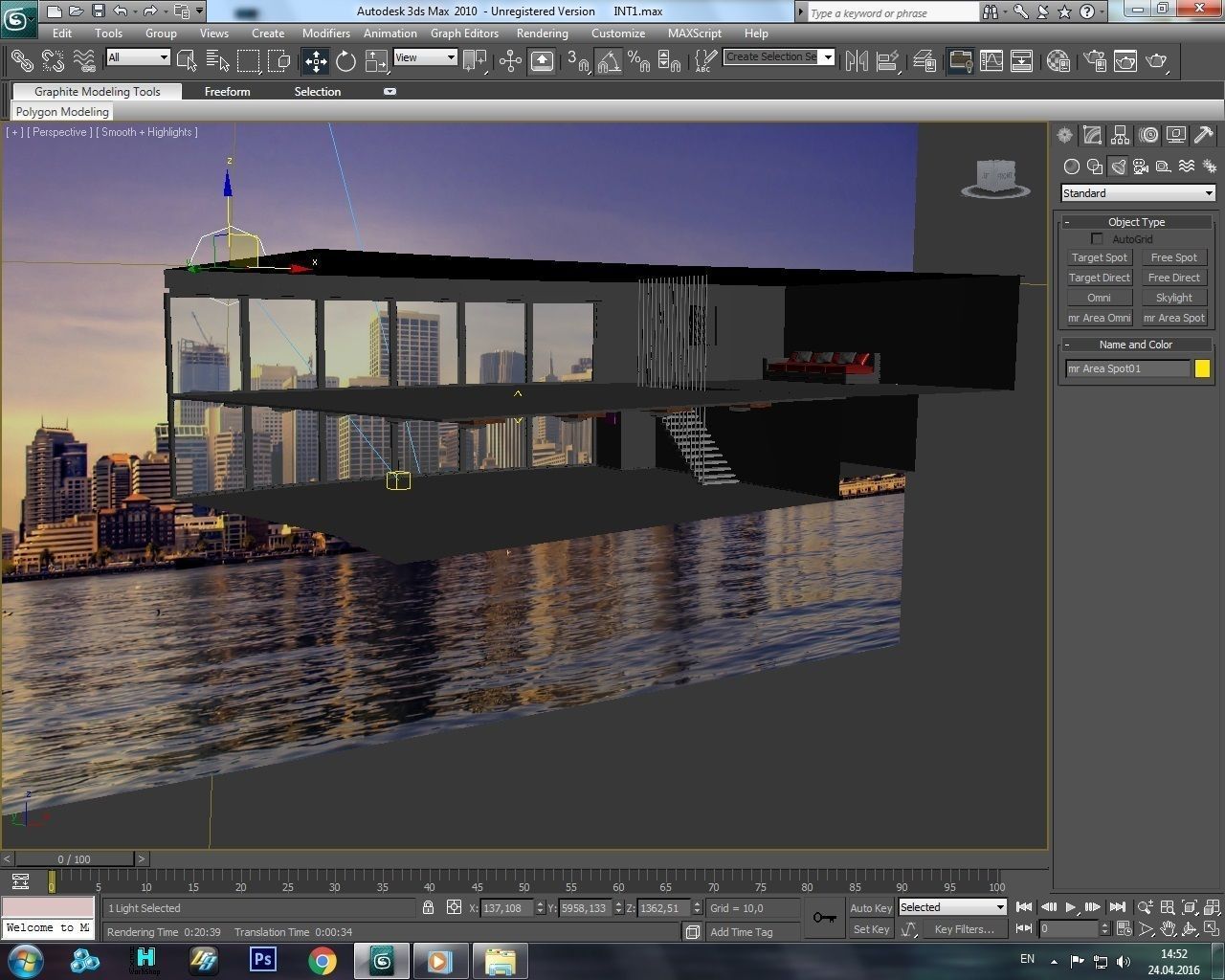Open the Curve Editor

coord(991,61)
